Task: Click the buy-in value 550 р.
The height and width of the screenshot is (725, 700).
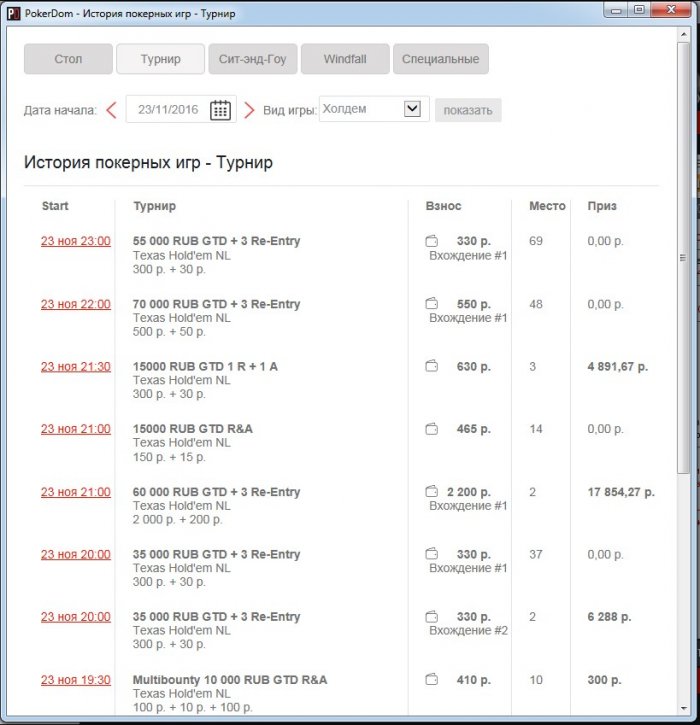Action: click(474, 304)
